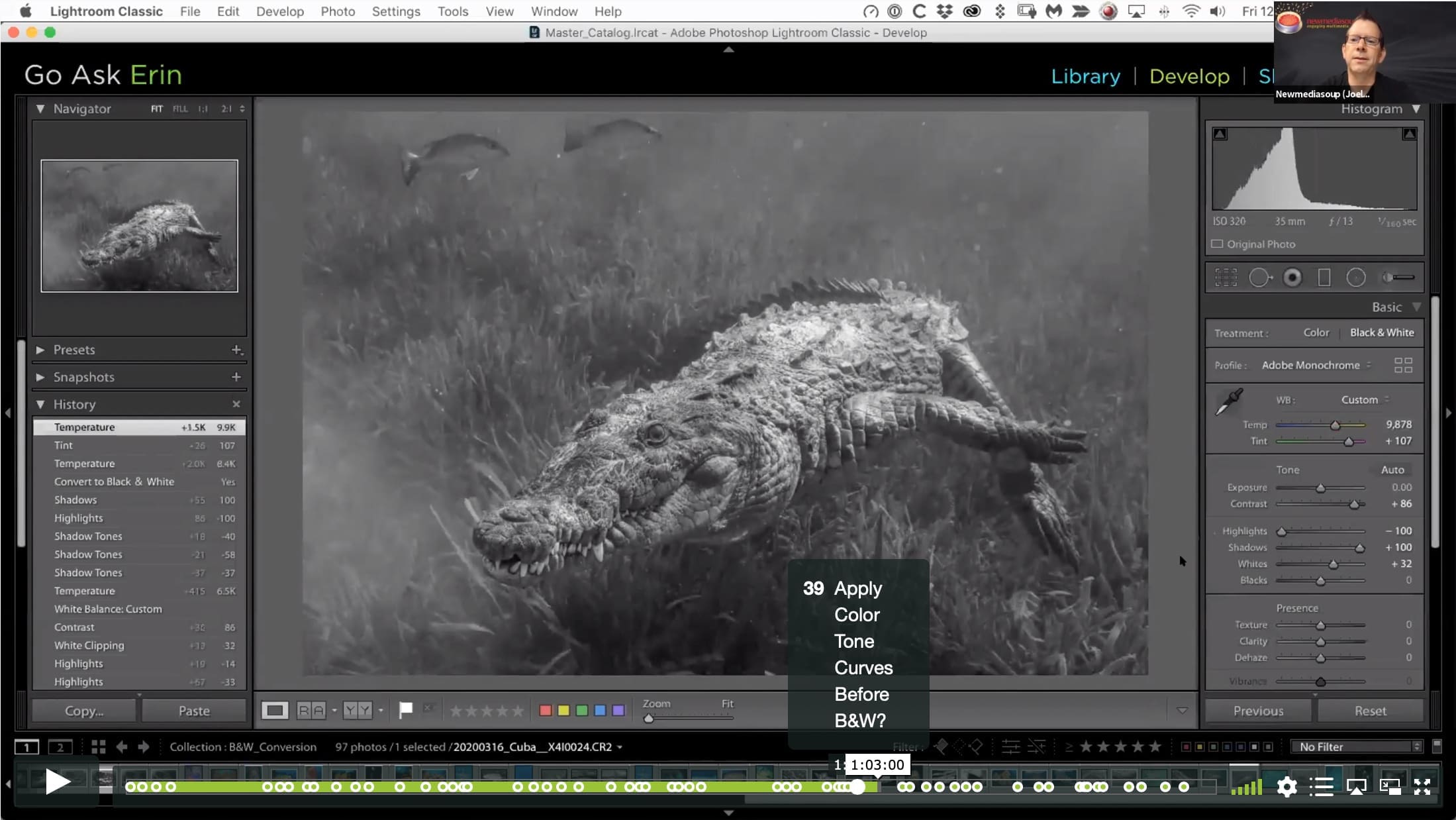Open video player settings gear

(x=1286, y=786)
